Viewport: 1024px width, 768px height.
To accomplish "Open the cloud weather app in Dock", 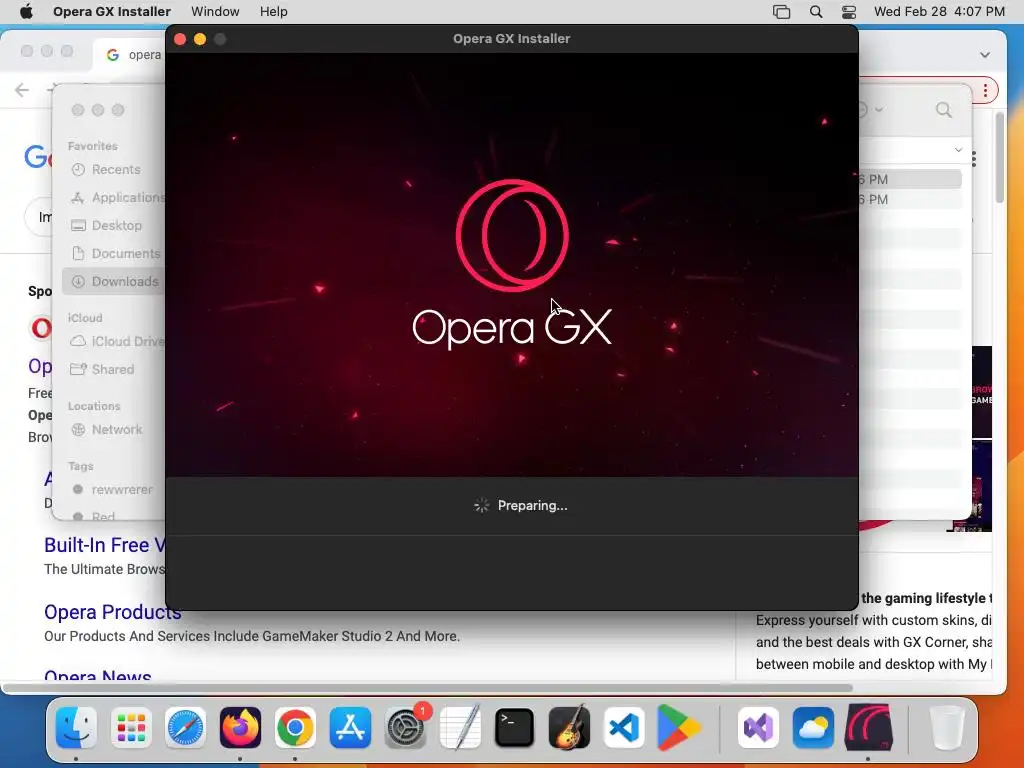I will pos(813,728).
